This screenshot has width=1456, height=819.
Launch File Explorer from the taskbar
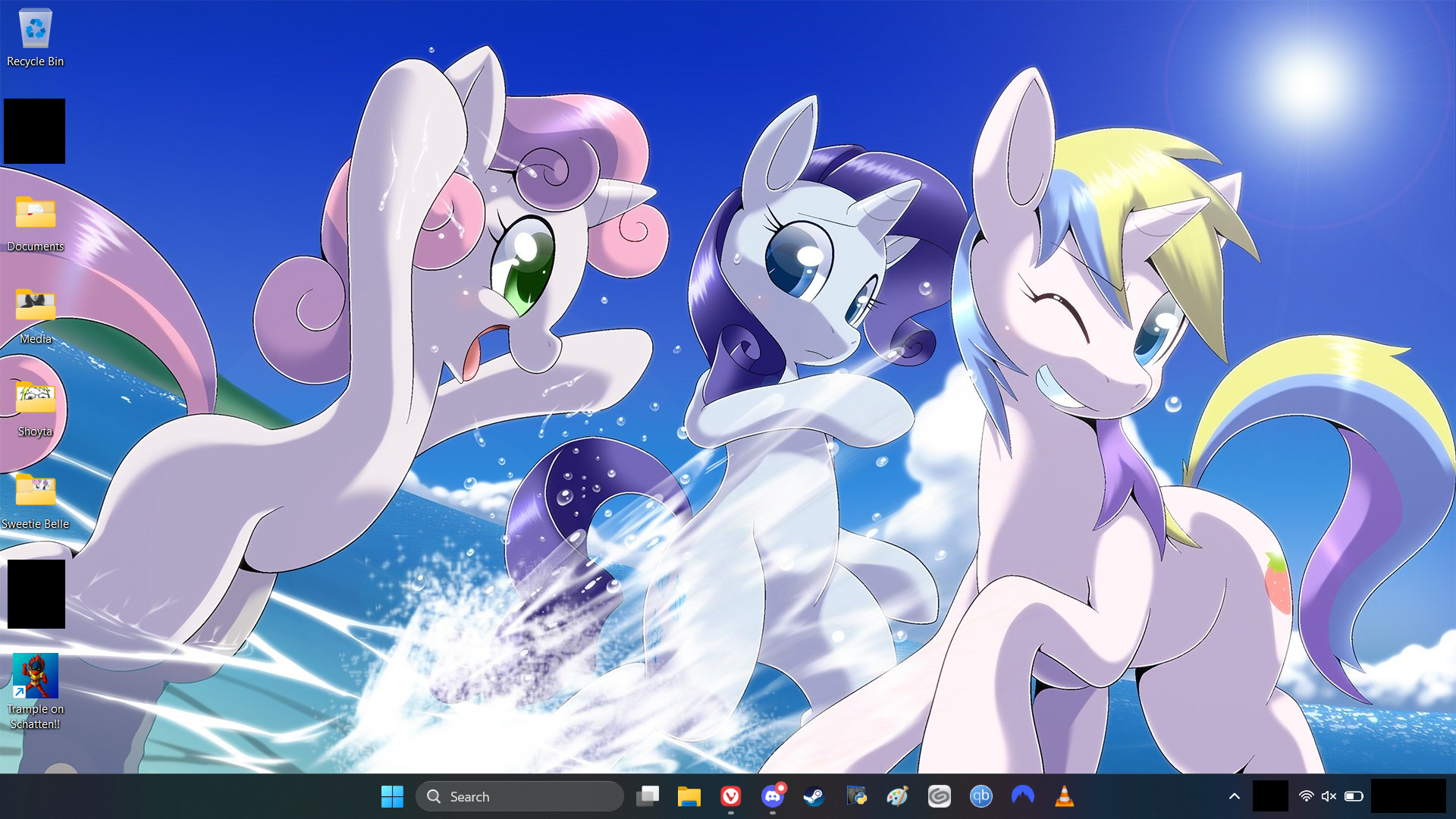coord(689,796)
